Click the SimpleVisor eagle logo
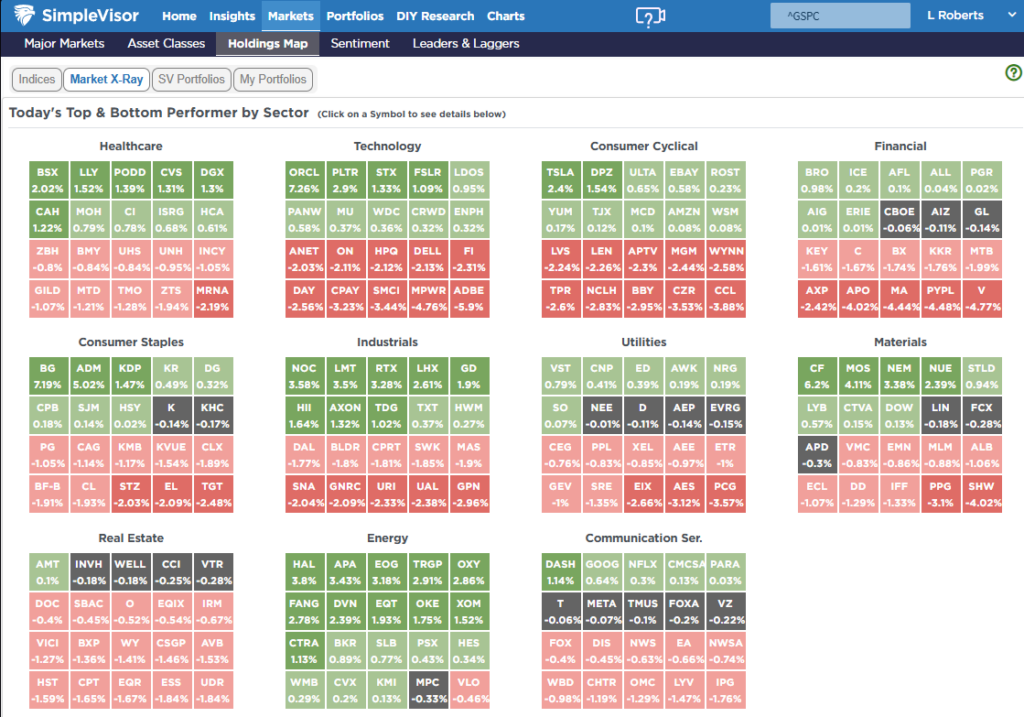Screen dimensions: 1024x717 click(x=24, y=14)
